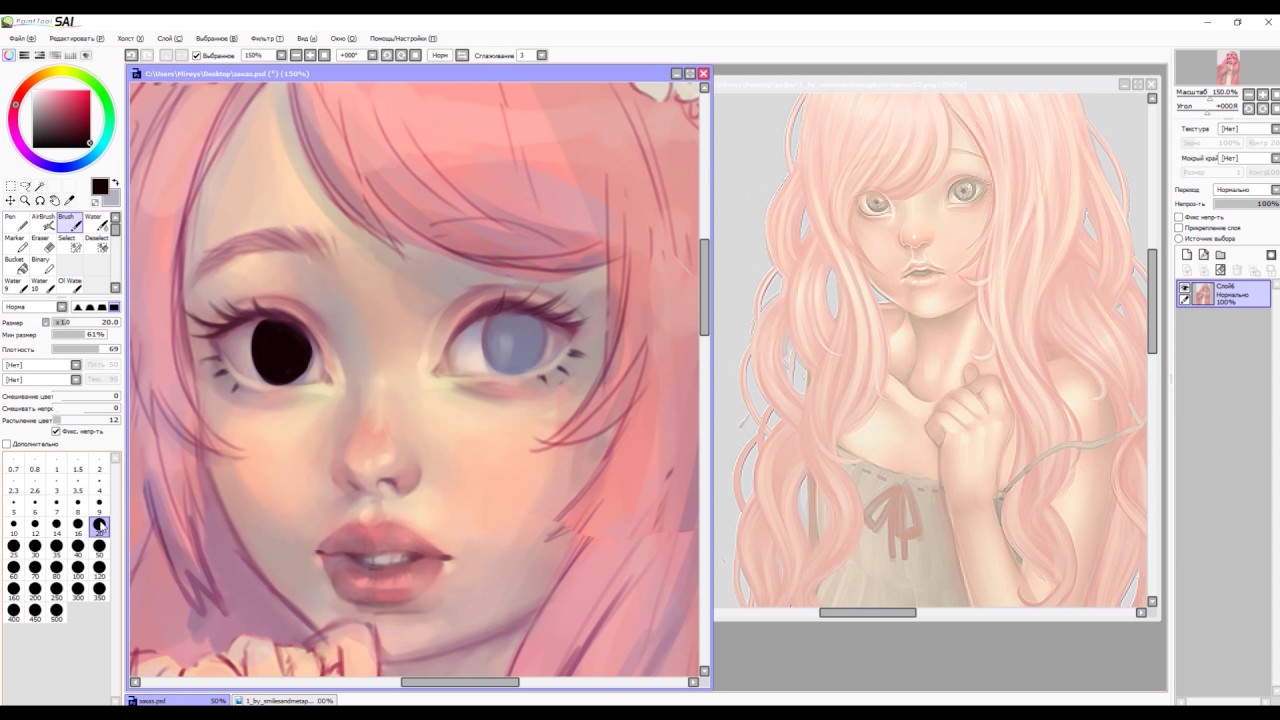Choose the lasso selection tool
Screen dimensions: 1280x720
pyautogui.click(x=25, y=186)
